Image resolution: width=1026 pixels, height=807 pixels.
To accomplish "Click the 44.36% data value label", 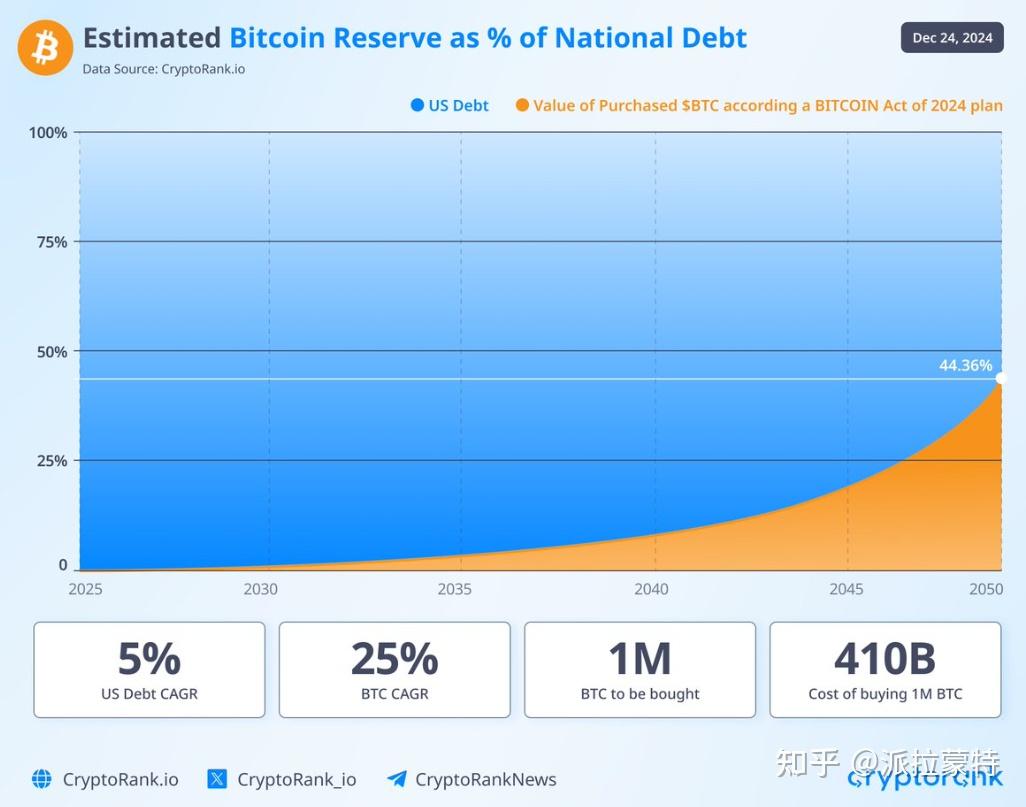I will pos(965,365).
